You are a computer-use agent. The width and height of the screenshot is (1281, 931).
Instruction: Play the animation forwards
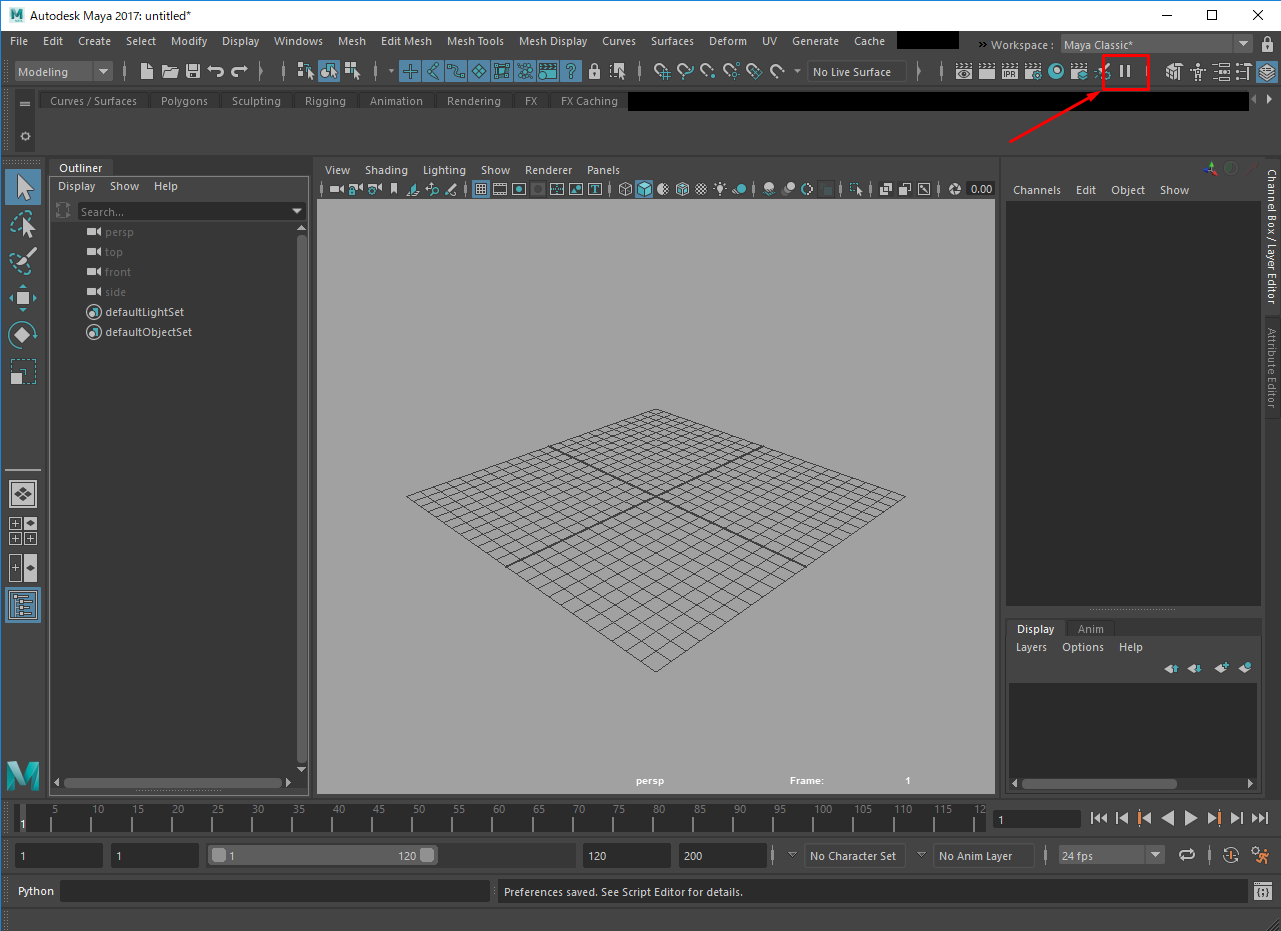[x=1191, y=818]
